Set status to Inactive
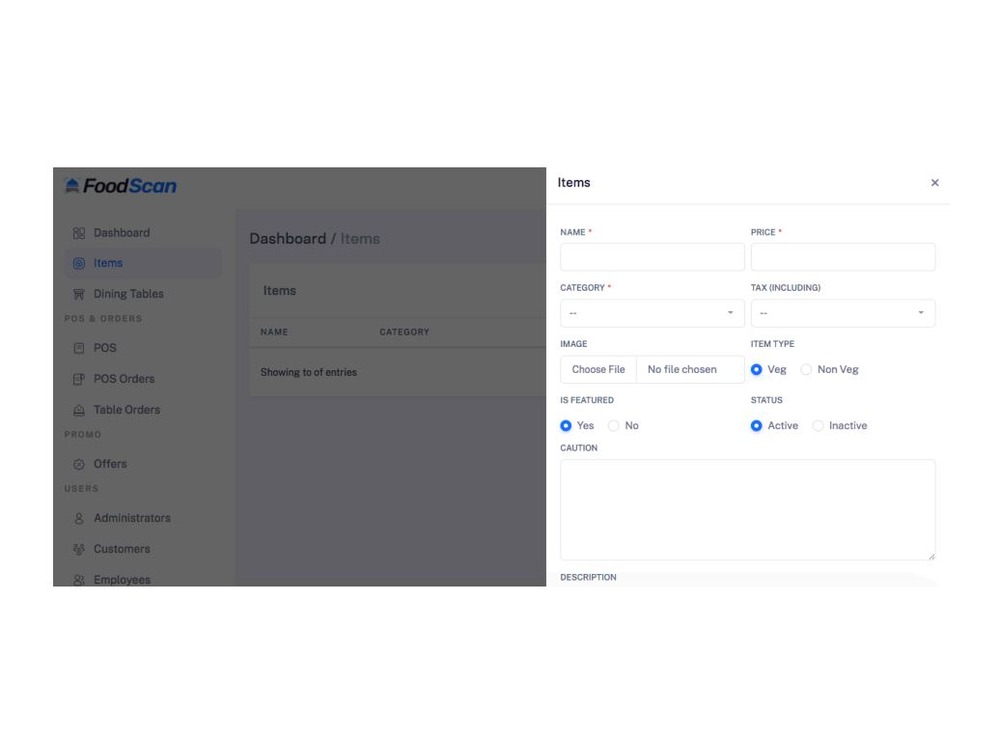 [x=818, y=425]
